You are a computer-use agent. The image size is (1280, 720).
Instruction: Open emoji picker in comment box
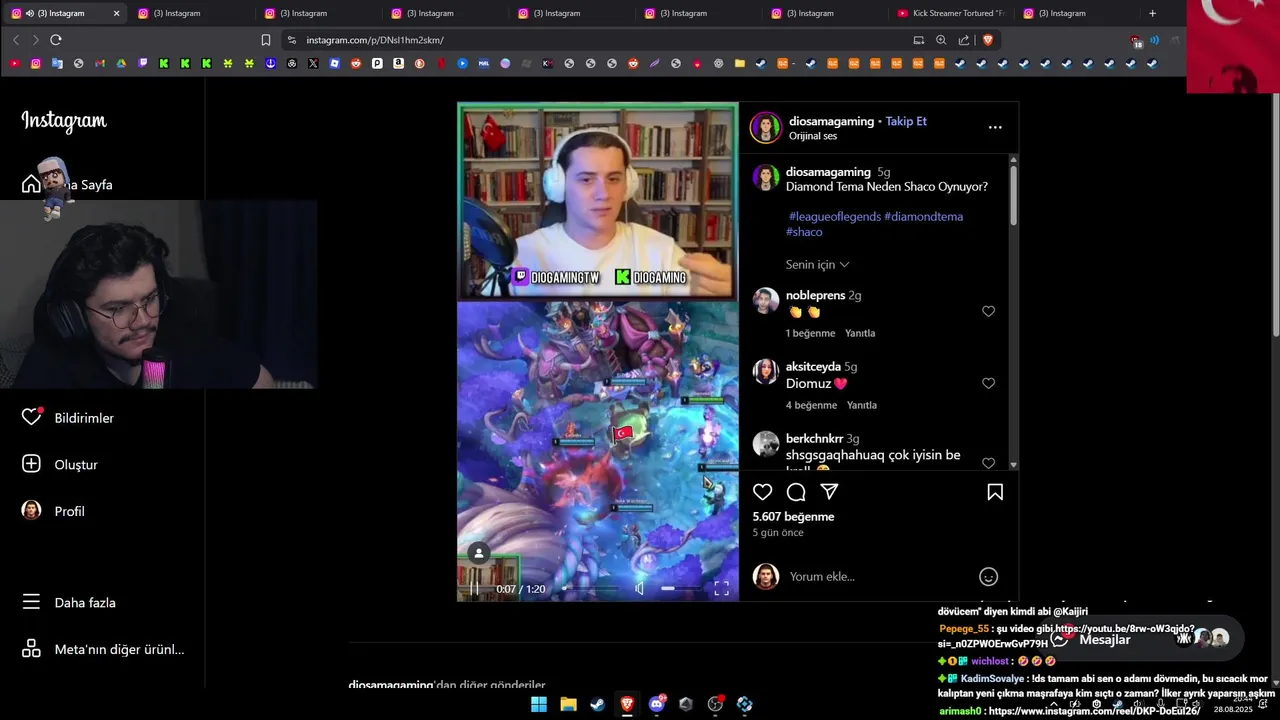(988, 576)
